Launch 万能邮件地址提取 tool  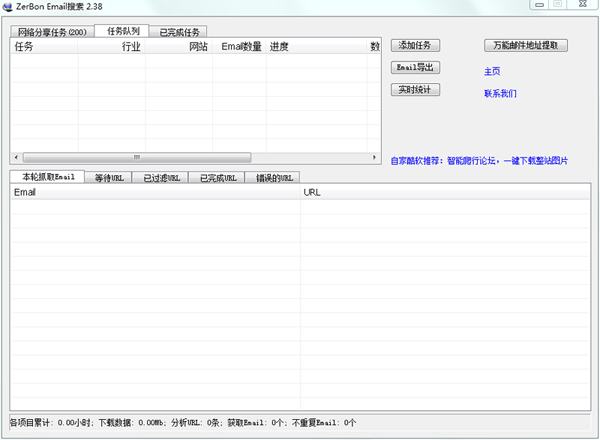[526, 46]
